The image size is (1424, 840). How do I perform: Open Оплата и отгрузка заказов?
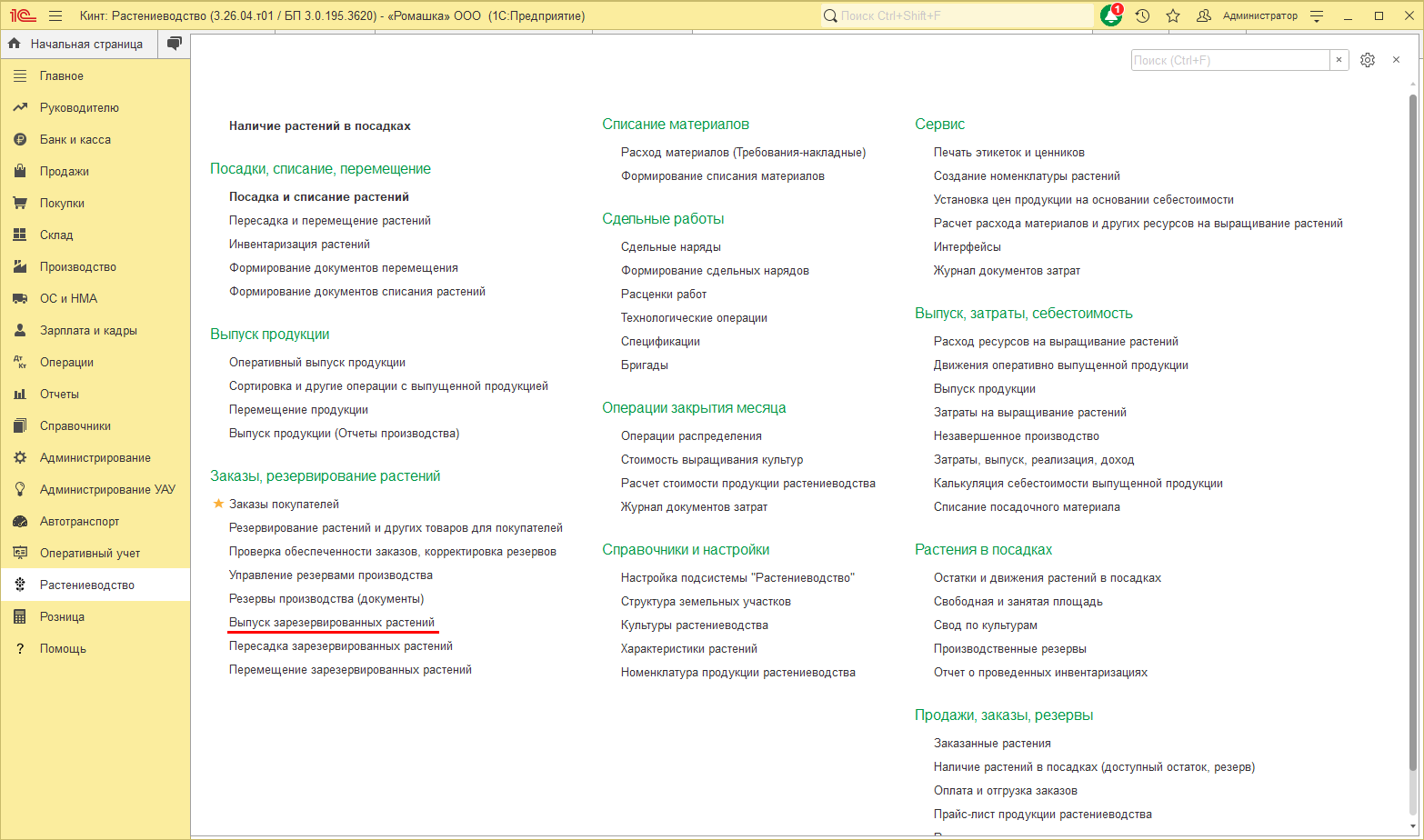(x=1006, y=791)
